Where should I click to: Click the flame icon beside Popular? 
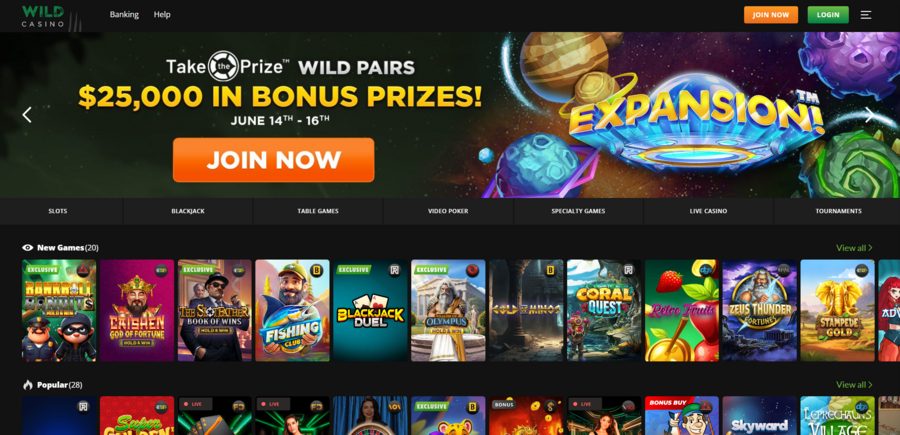[28, 384]
